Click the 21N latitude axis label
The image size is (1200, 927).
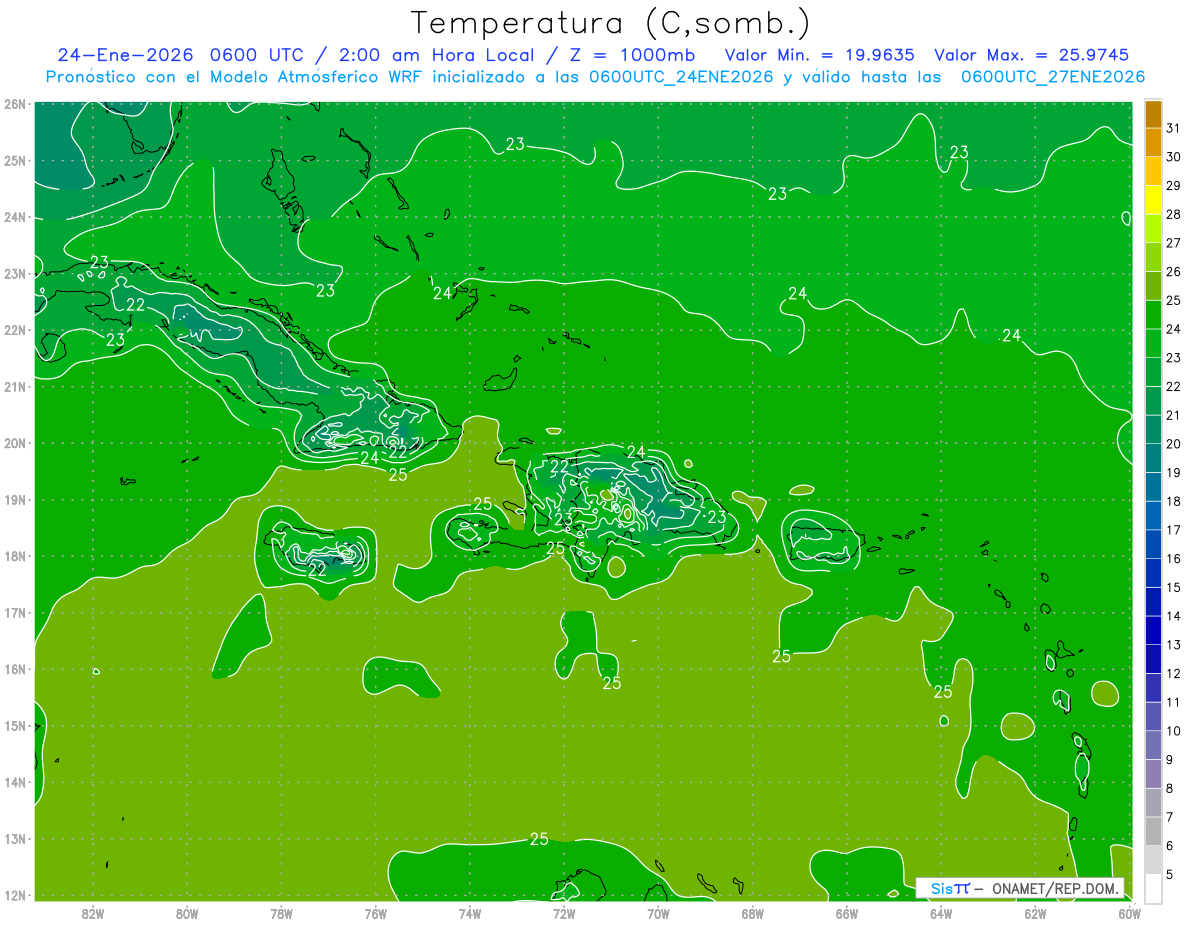point(14,386)
